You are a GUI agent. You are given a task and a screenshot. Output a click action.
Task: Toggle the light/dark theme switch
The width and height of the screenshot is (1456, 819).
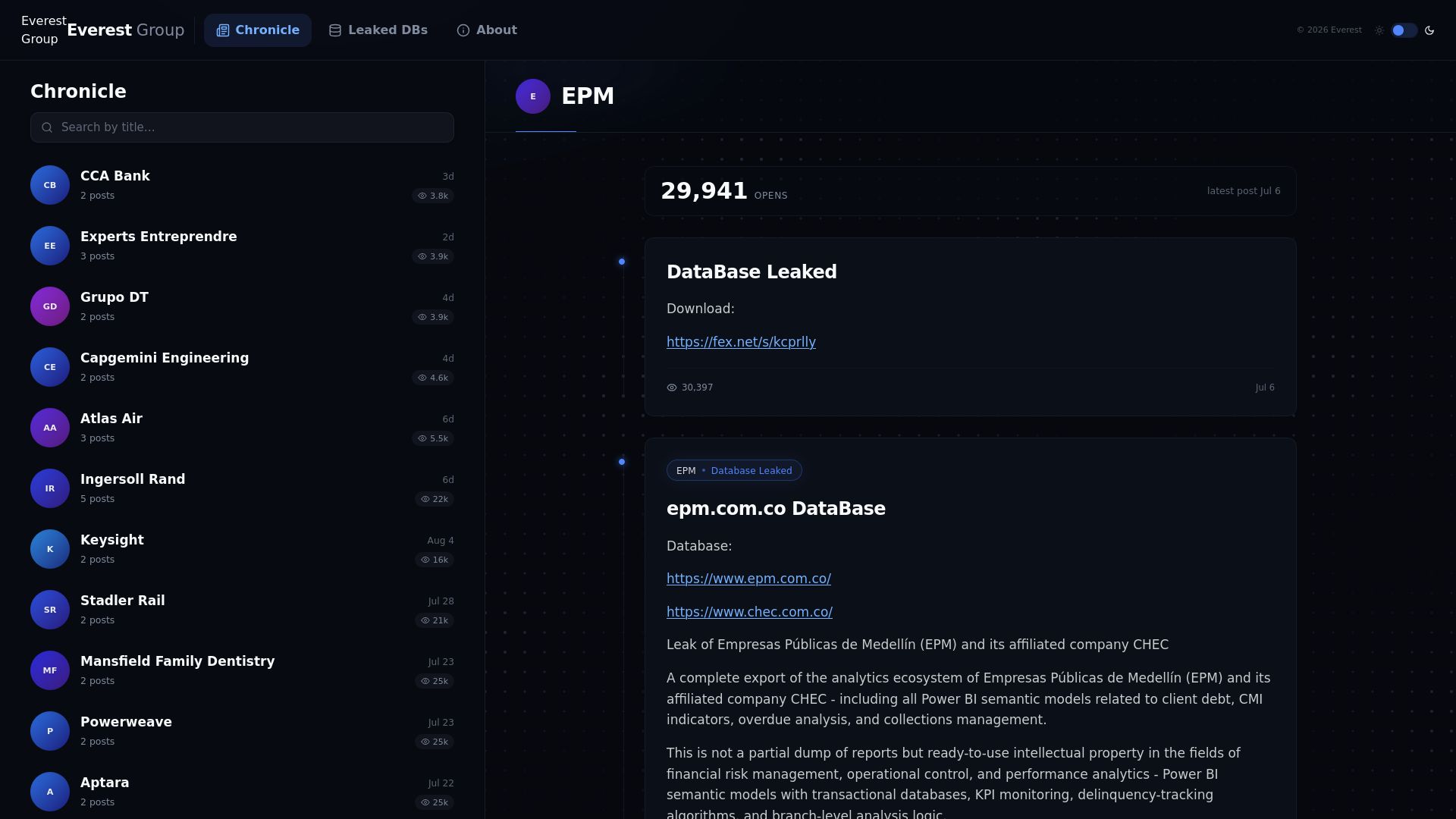[1404, 30]
